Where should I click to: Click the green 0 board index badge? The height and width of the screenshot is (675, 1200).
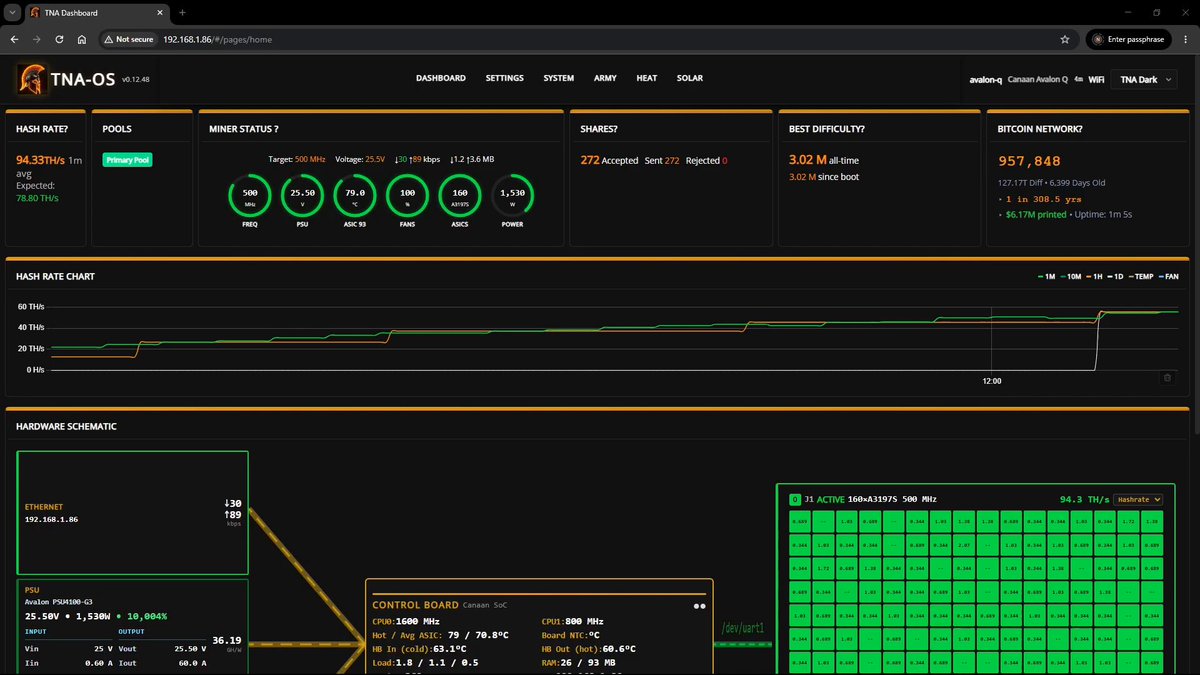(x=795, y=499)
